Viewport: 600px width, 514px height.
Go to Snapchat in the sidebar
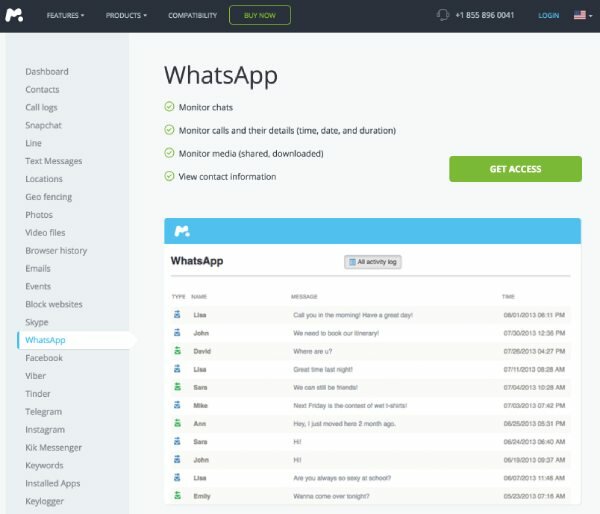(43, 126)
